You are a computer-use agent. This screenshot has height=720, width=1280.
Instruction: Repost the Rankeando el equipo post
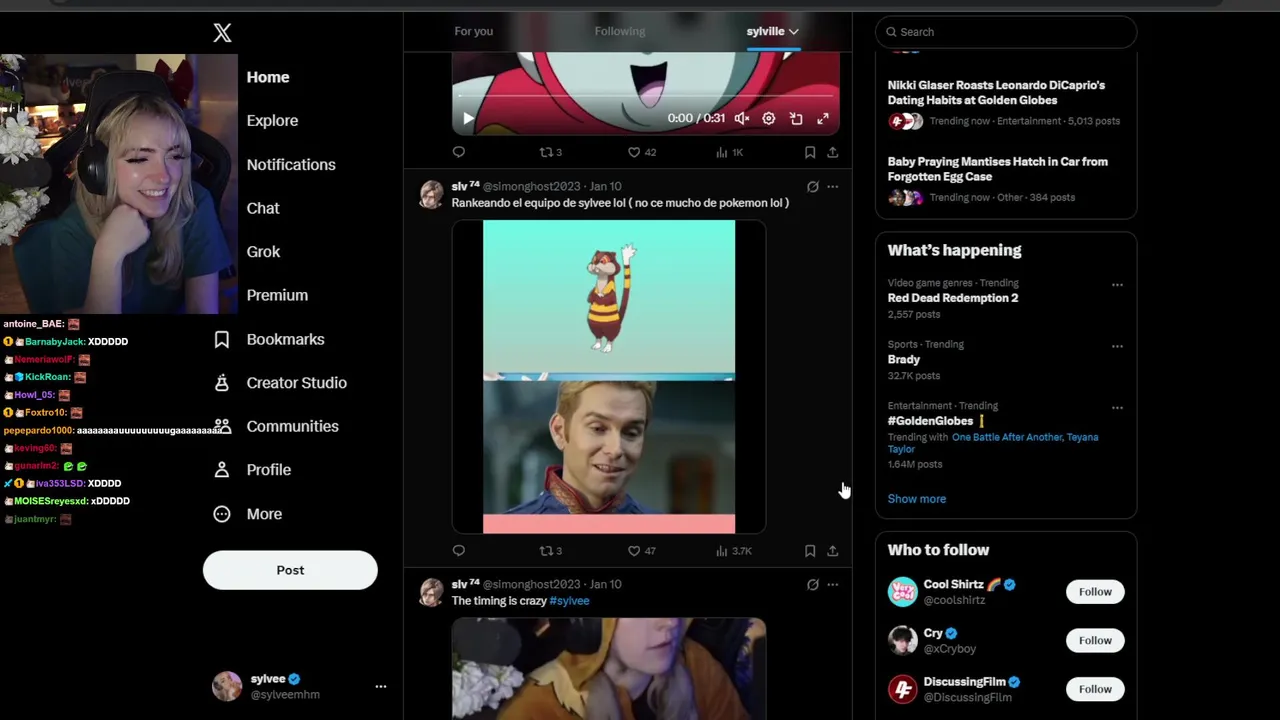coord(550,551)
